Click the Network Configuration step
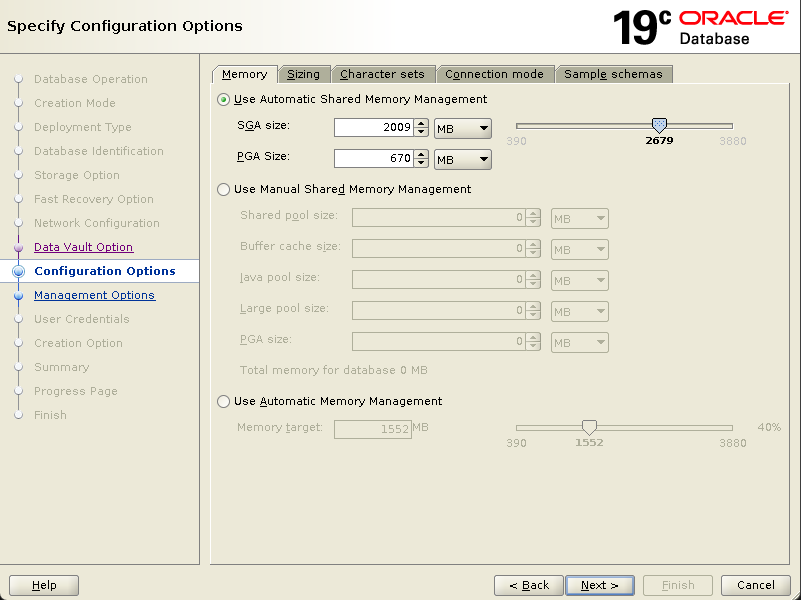The image size is (801, 600). click(97, 223)
